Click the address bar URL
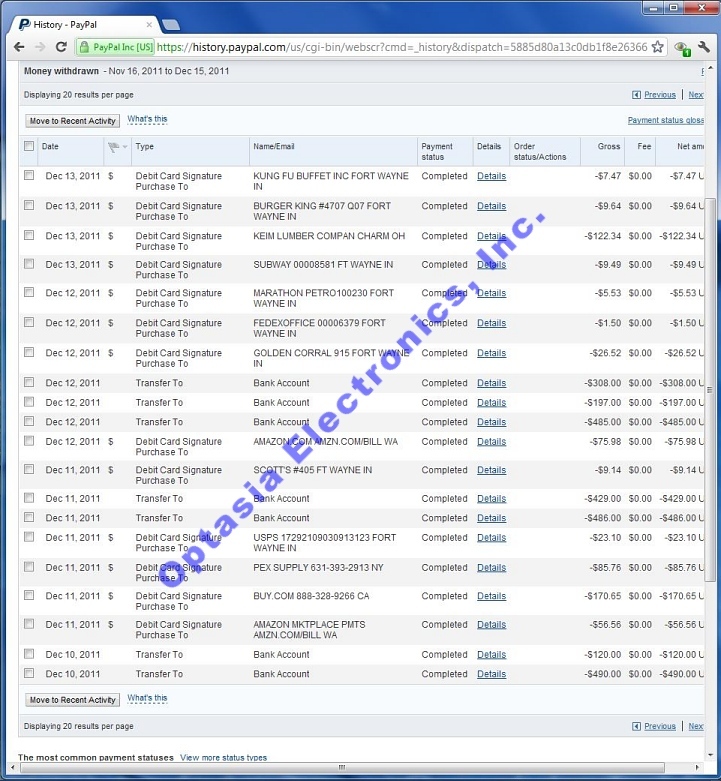This screenshot has height=781, width=721. coord(402,47)
